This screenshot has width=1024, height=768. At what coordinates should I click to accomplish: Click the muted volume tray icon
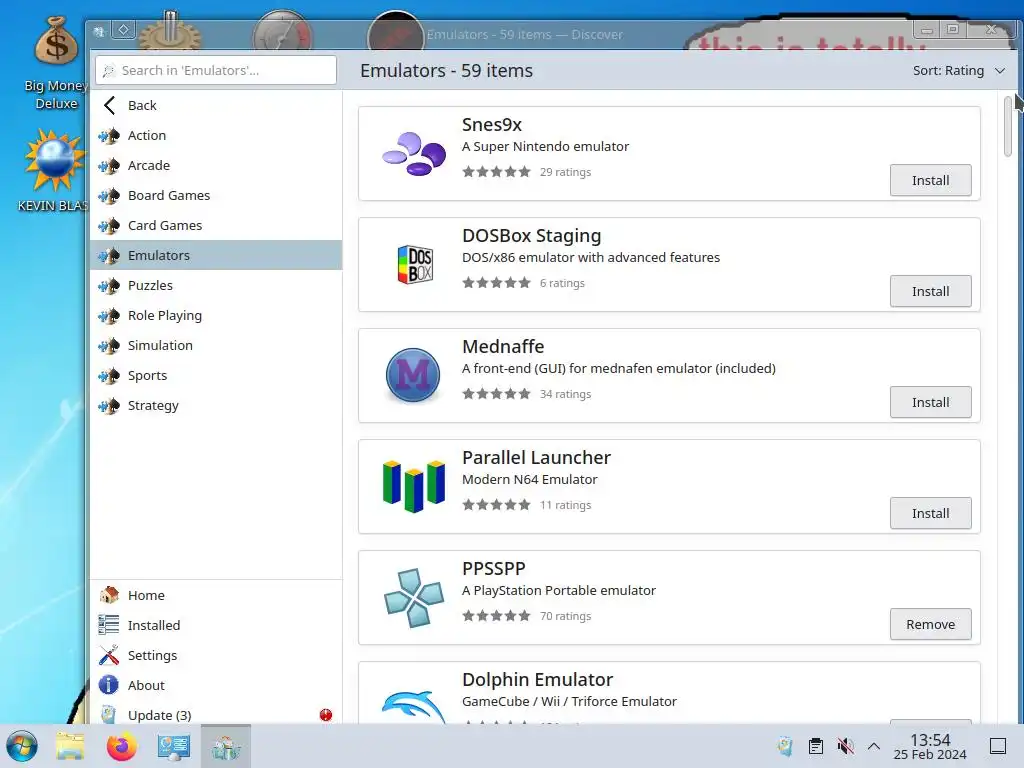pyautogui.click(x=846, y=746)
